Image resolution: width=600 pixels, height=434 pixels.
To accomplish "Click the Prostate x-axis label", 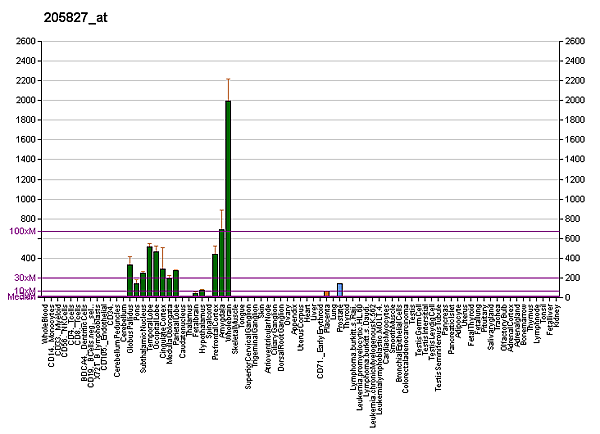I will [340, 318].
